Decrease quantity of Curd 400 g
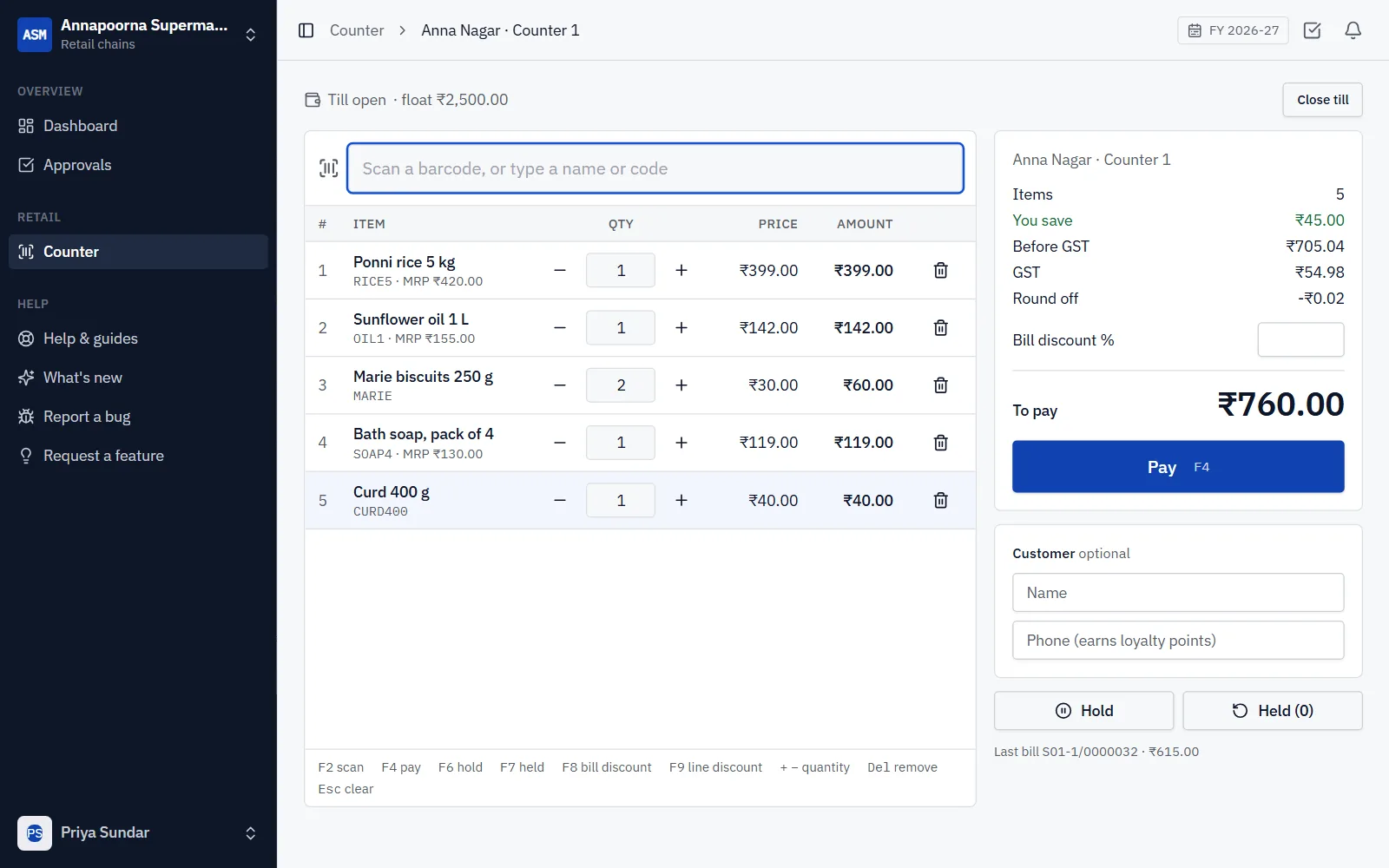 [x=560, y=501]
